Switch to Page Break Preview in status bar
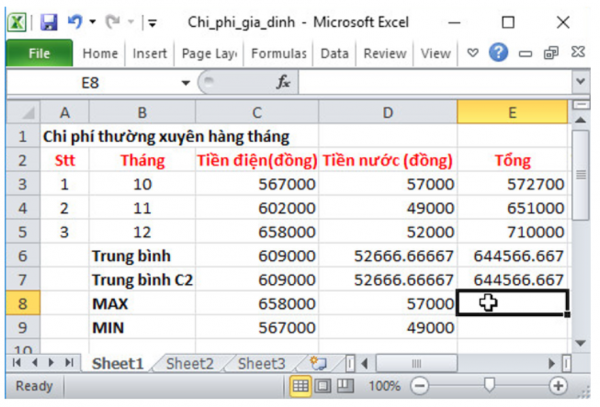 pos(345,386)
